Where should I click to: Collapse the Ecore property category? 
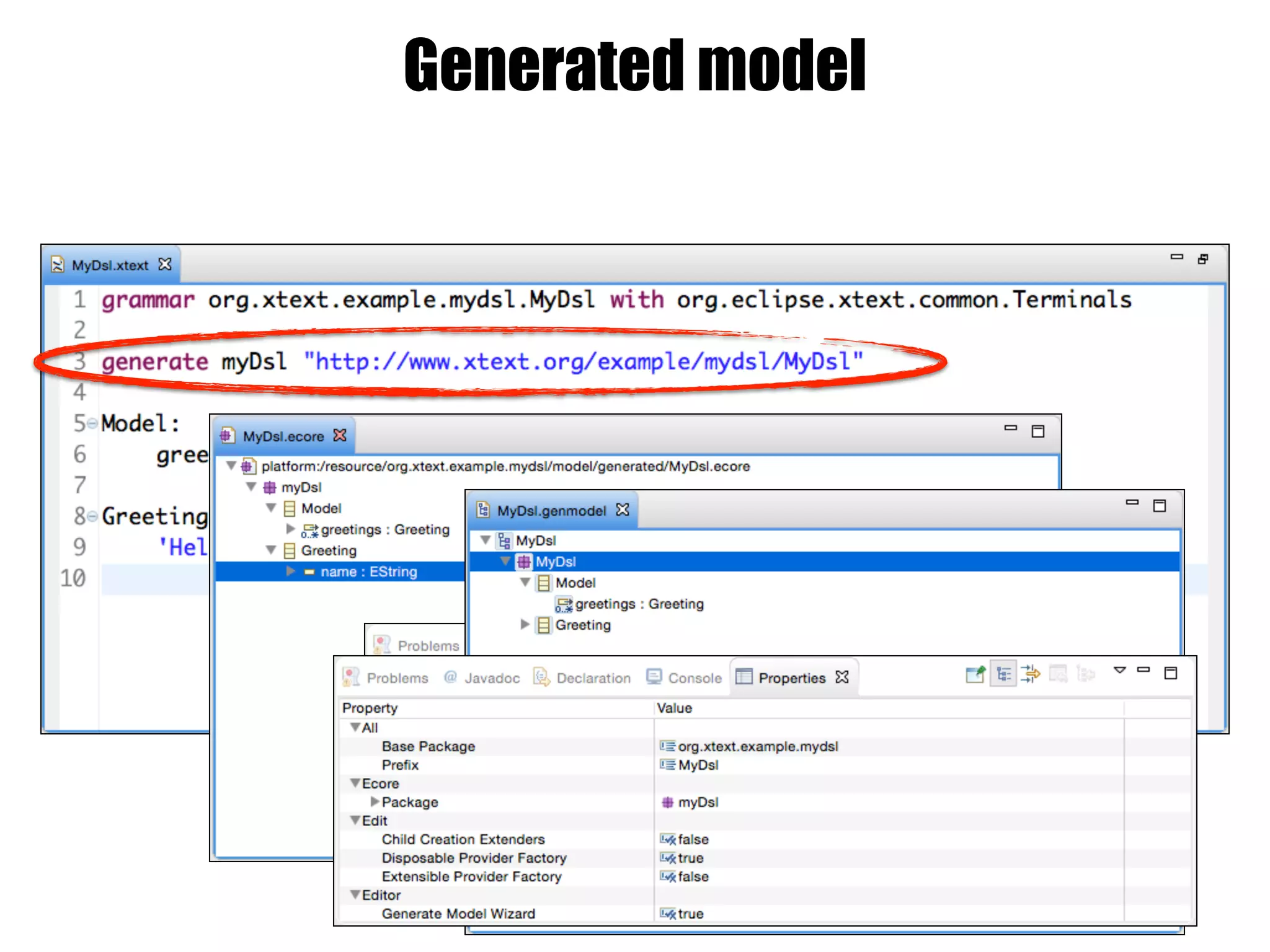click(x=355, y=783)
